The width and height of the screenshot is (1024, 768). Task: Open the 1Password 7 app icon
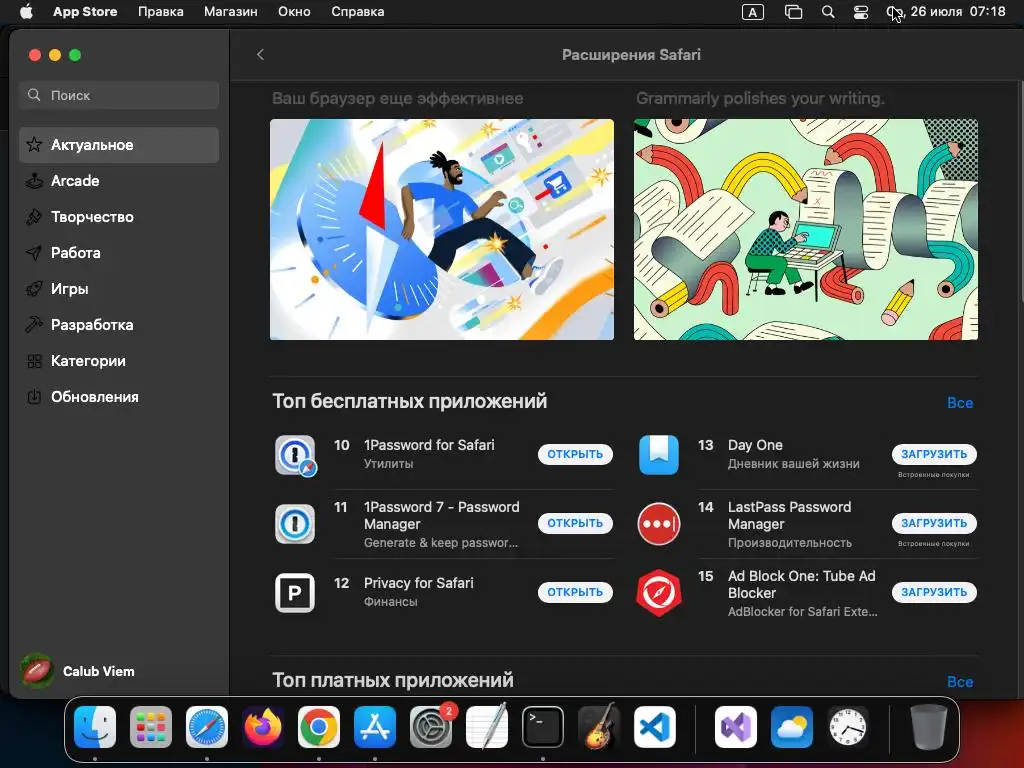(295, 524)
